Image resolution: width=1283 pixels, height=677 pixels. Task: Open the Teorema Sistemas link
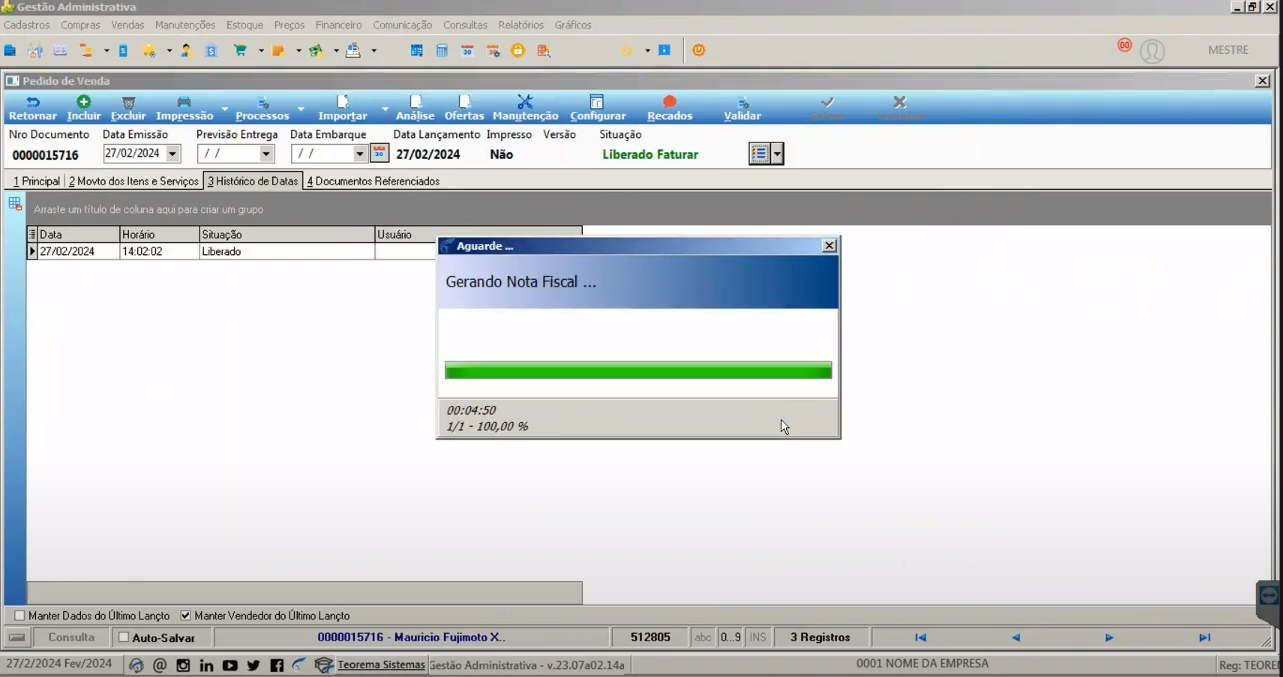pos(381,665)
